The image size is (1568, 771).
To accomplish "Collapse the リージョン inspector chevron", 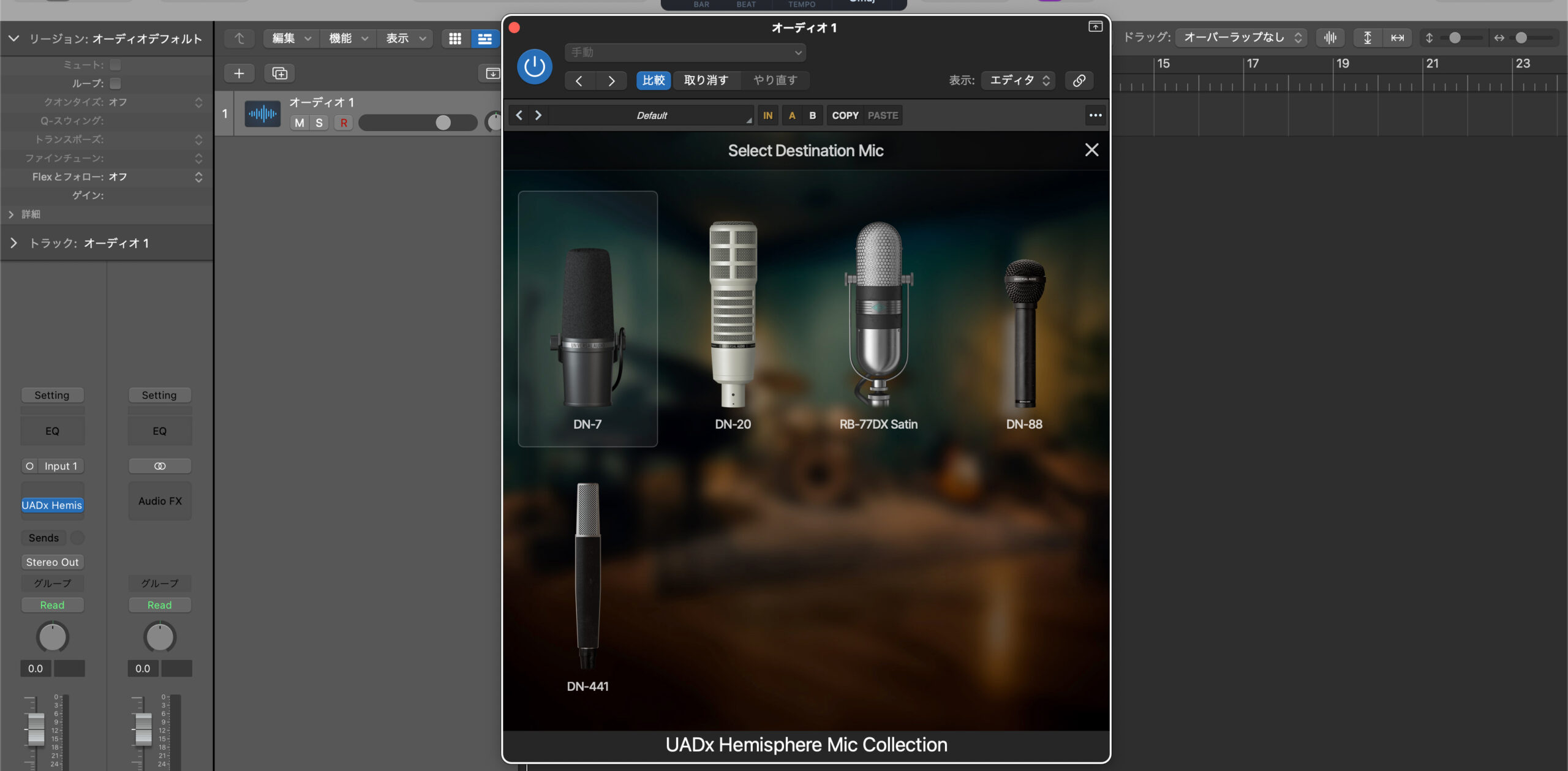I will pyautogui.click(x=13, y=39).
